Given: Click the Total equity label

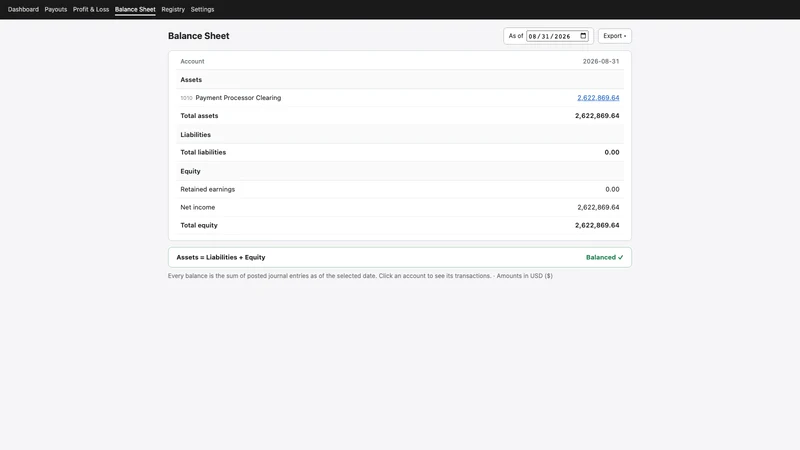Looking at the screenshot, I should coord(199,225).
